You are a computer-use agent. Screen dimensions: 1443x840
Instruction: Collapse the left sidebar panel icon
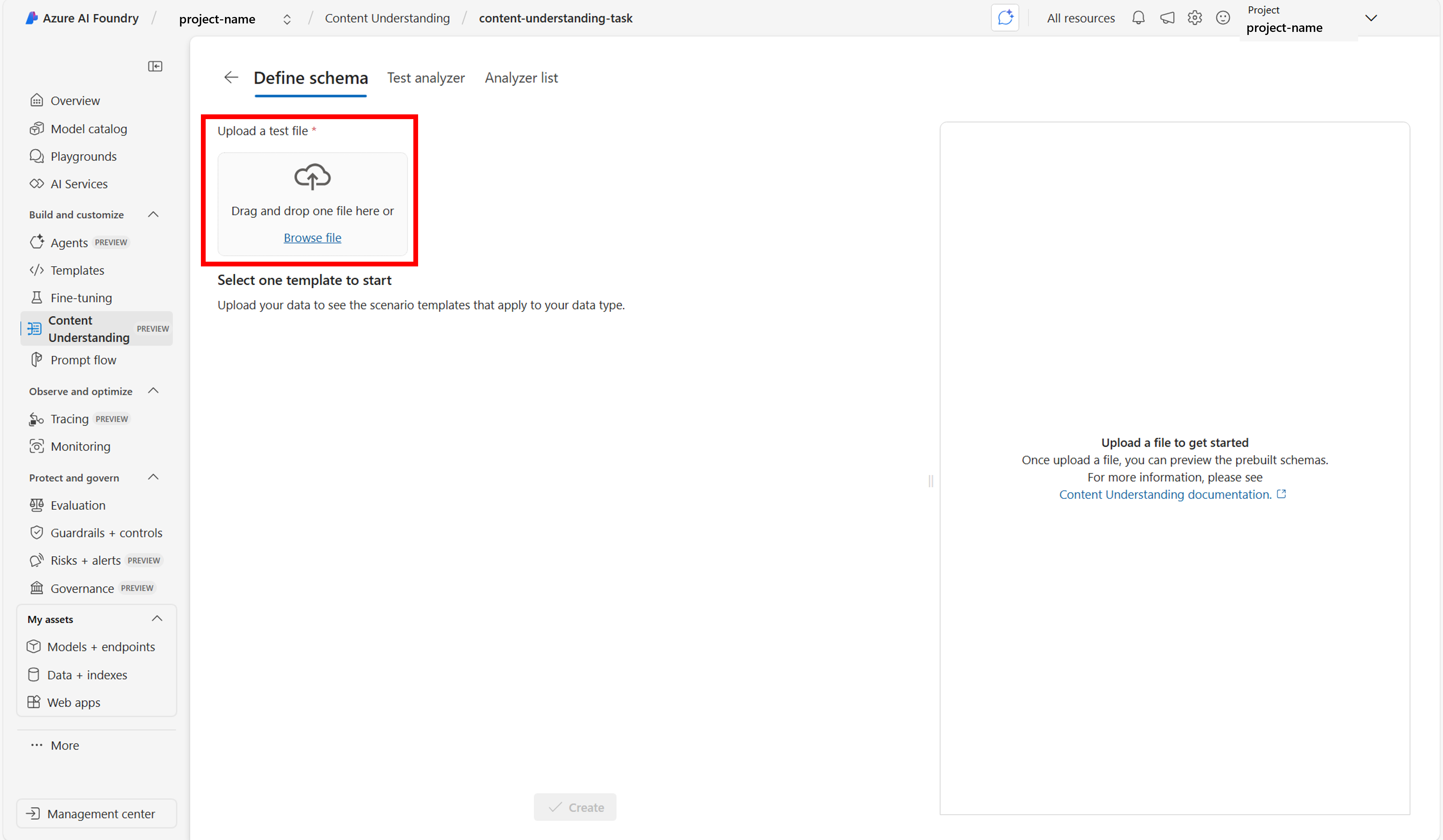tap(155, 67)
